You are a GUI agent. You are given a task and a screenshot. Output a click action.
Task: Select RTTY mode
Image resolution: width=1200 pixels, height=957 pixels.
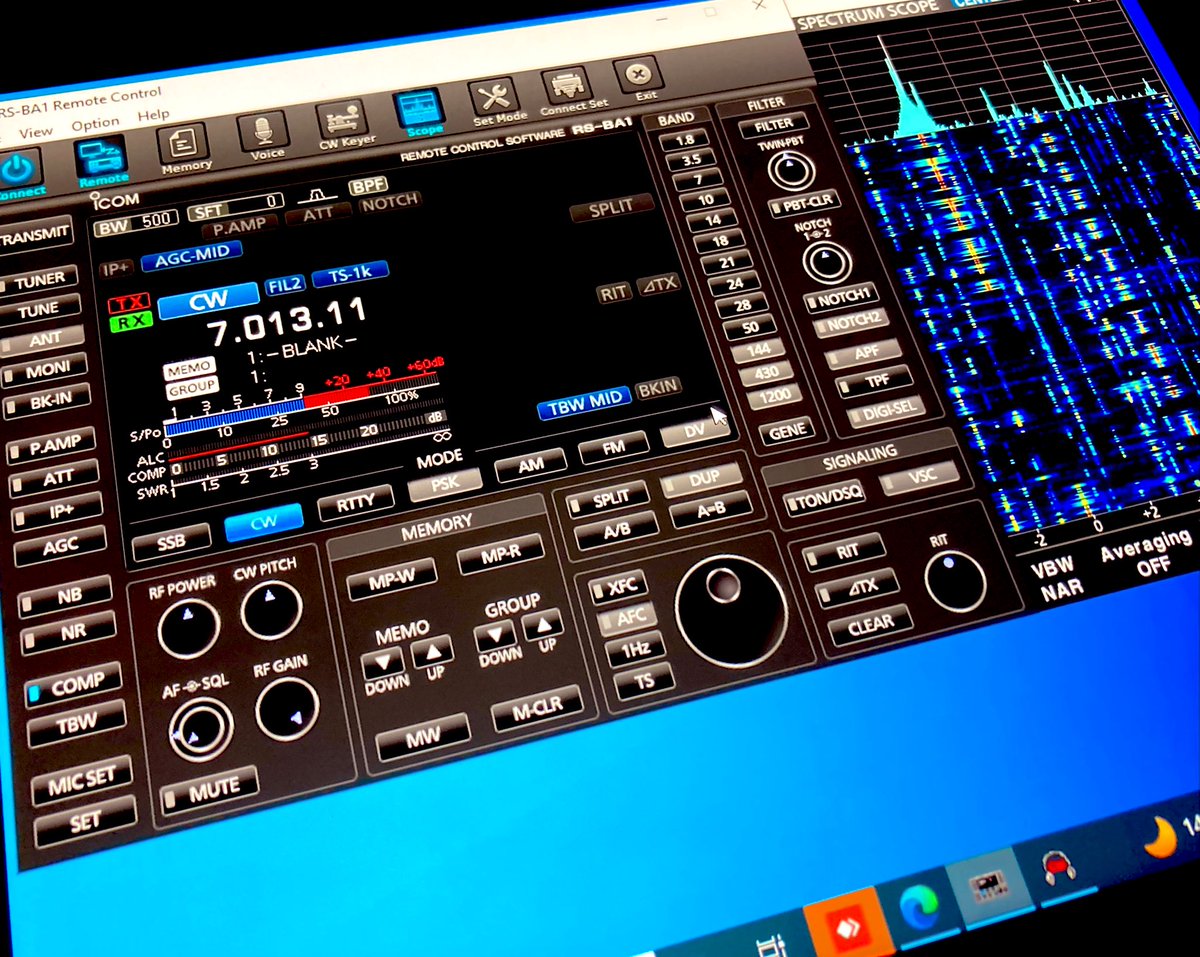pyautogui.click(x=354, y=505)
